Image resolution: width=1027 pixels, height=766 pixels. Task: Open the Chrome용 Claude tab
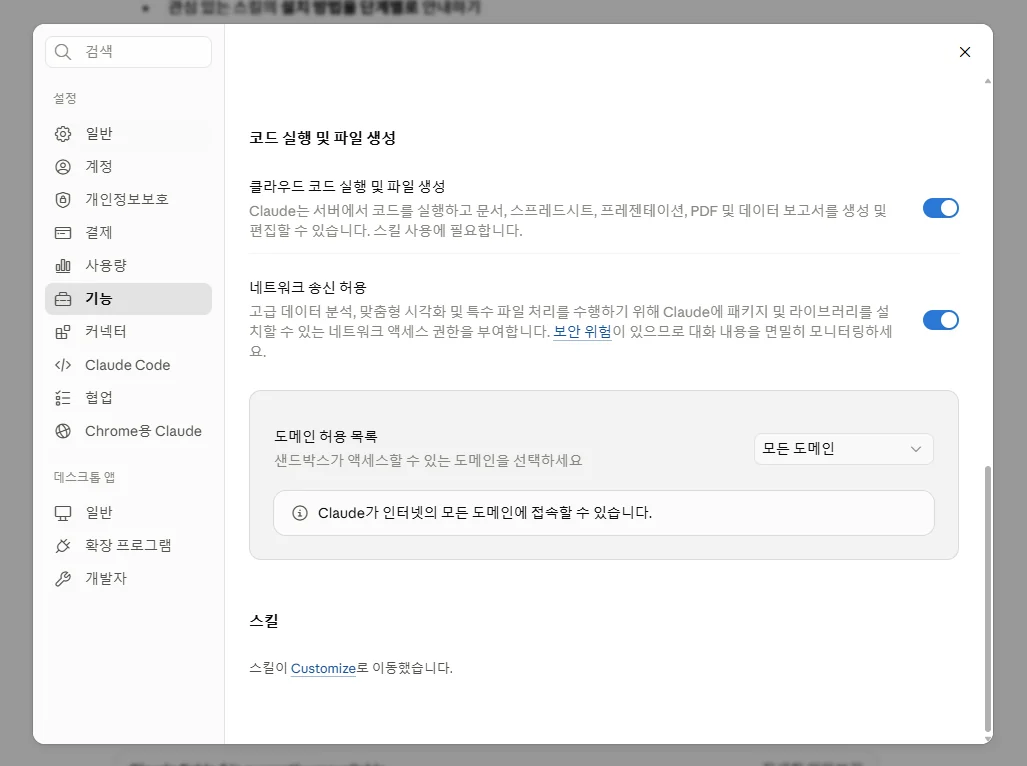[x=128, y=431]
